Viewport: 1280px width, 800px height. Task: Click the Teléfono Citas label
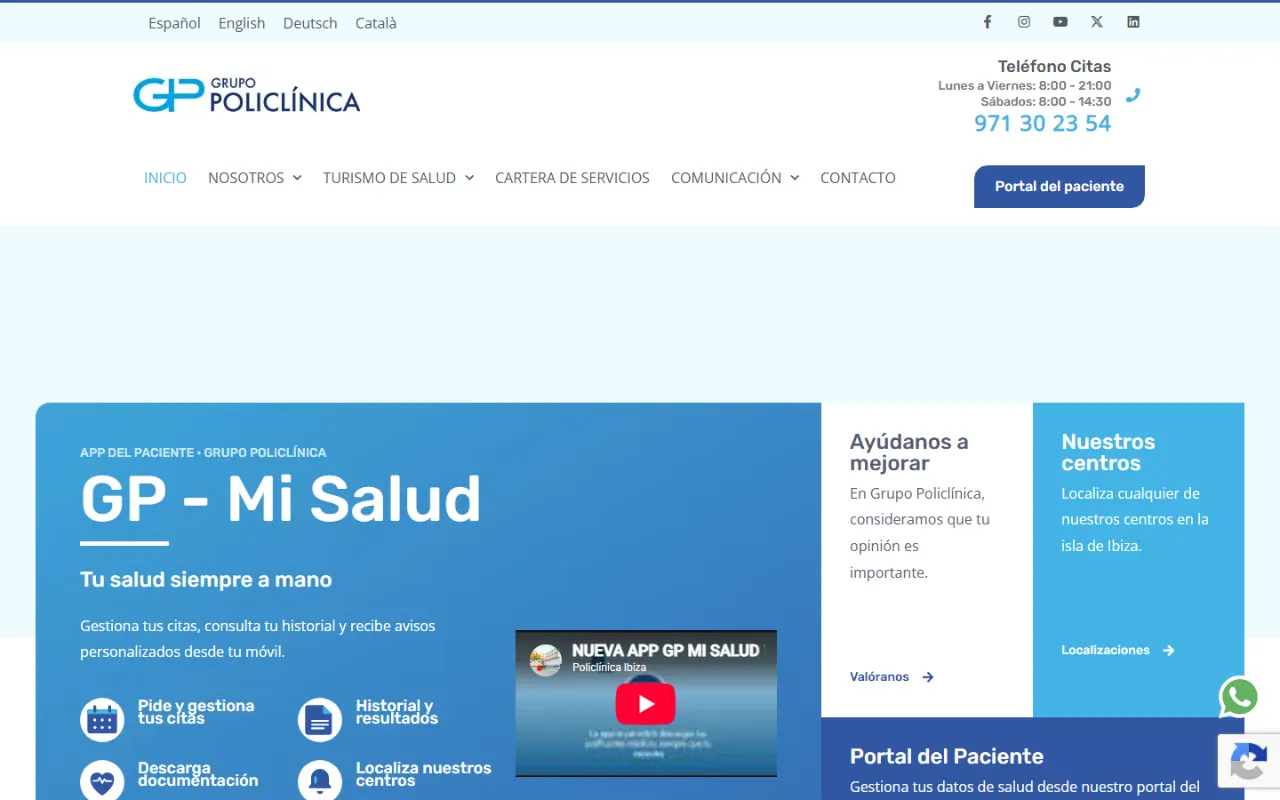(x=1054, y=66)
